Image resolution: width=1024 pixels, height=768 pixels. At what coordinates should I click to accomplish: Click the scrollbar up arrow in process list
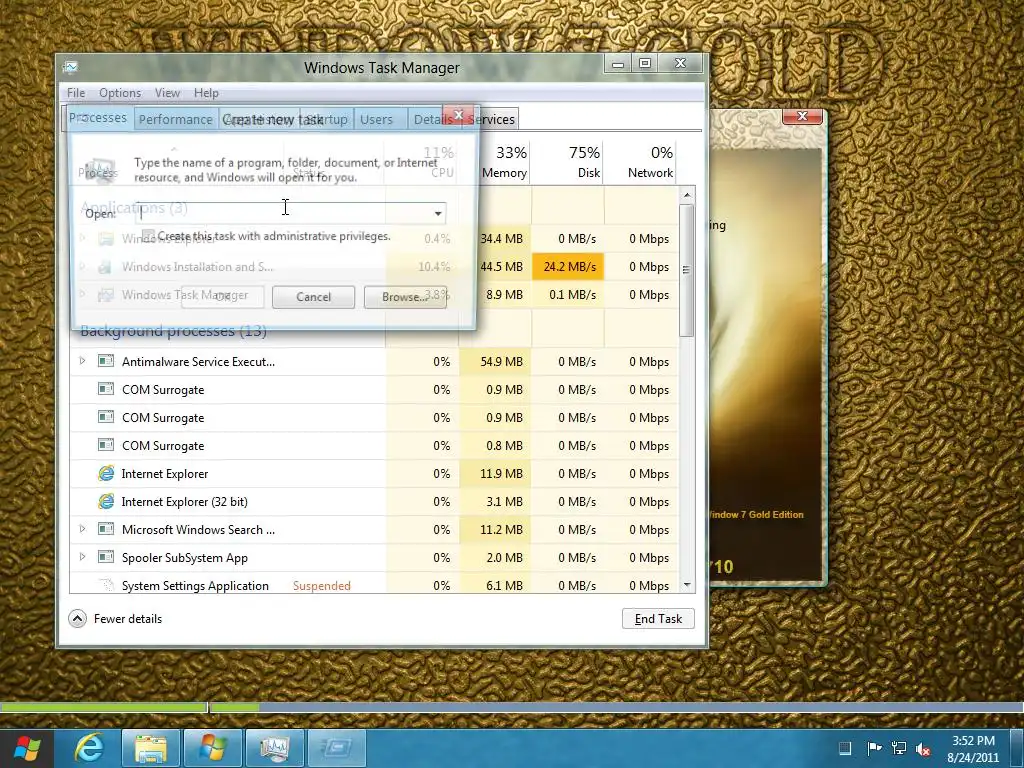click(686, 195)
